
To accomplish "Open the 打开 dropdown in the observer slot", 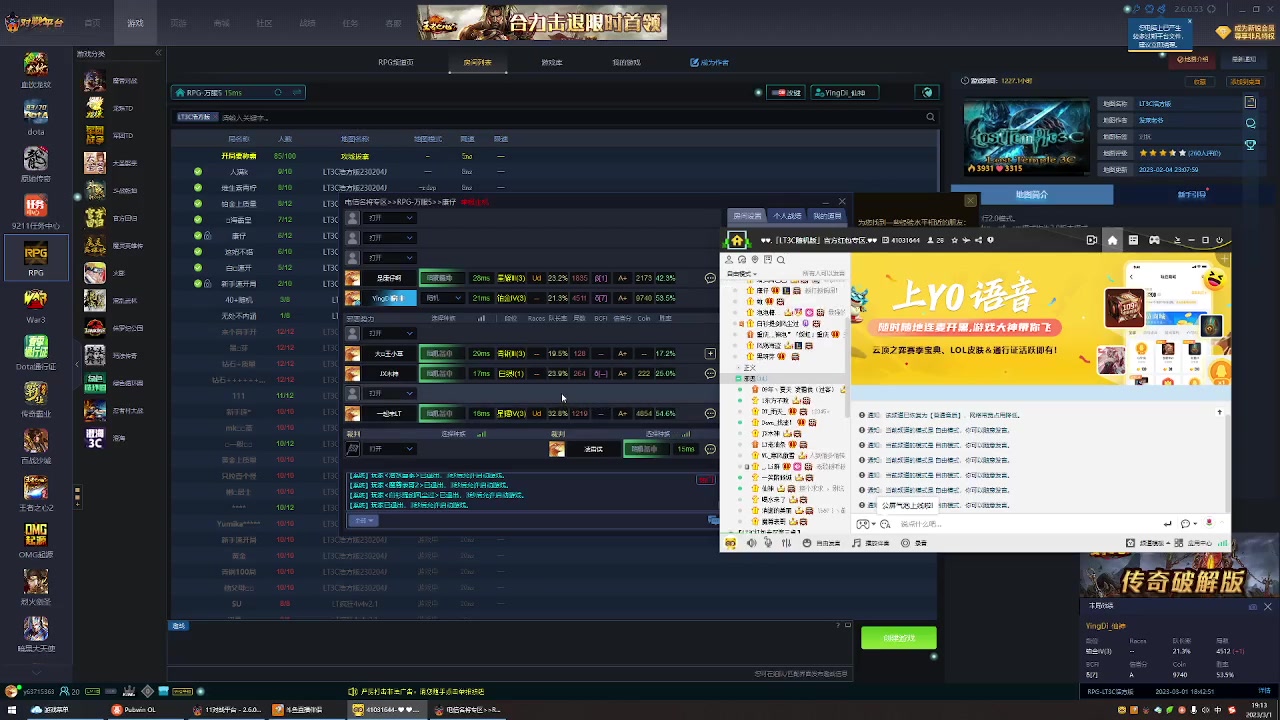I will (390, 449).
